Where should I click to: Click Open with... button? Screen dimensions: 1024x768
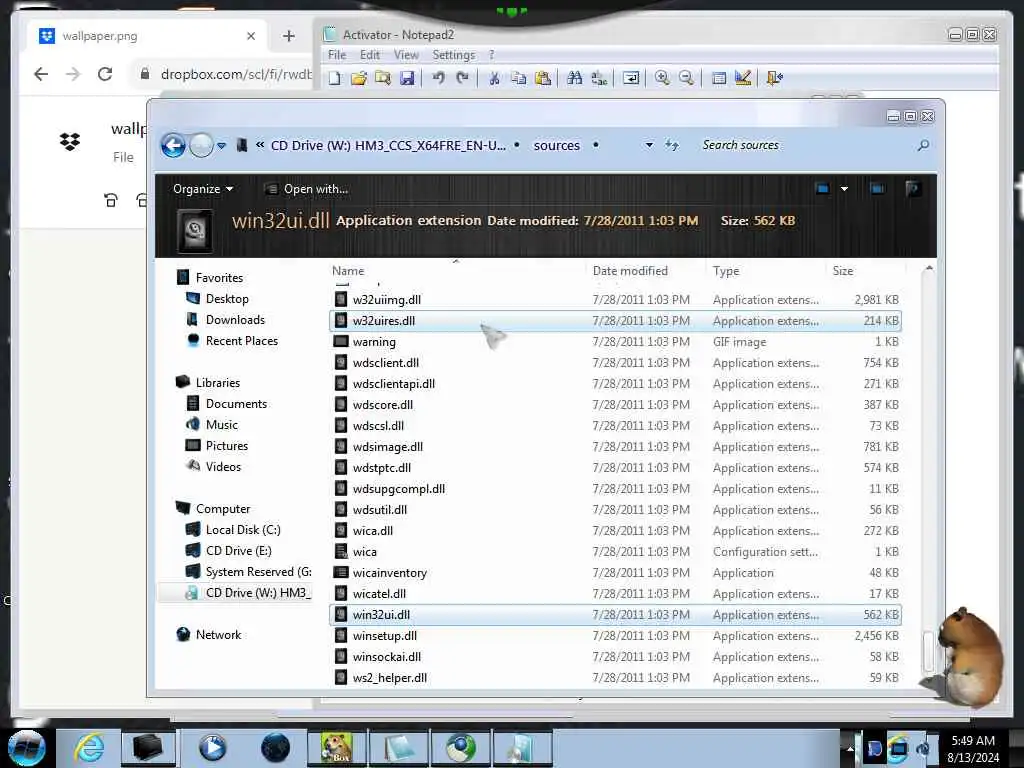(307, 189)
